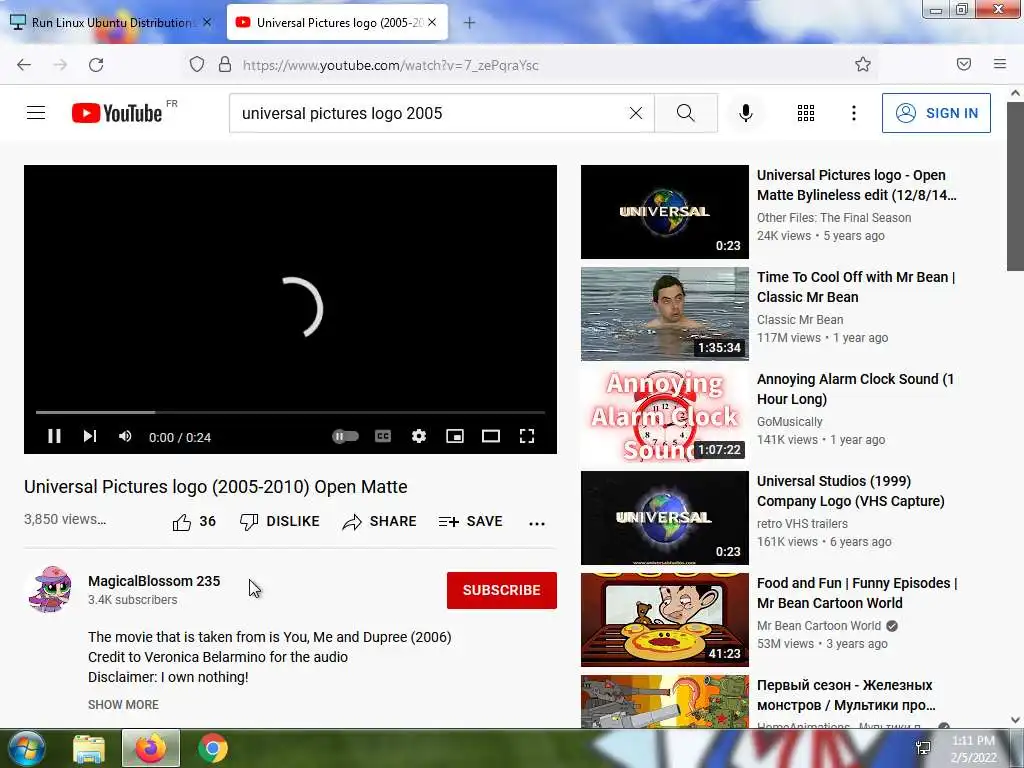Go back in the browser
The image size is (1024, 768).
(x=24, y=65)
